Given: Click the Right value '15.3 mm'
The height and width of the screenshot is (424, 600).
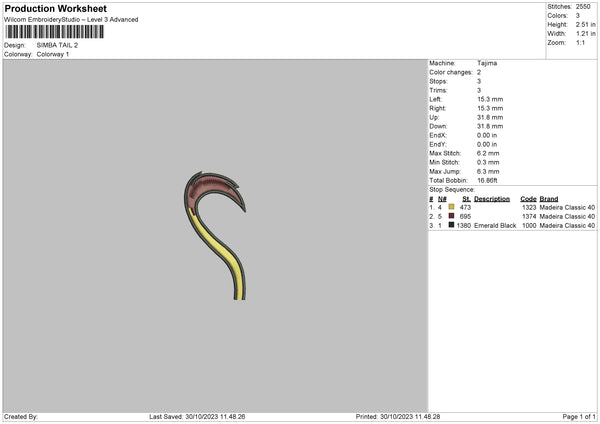Looking at the screenshot, I should (490, 108).
